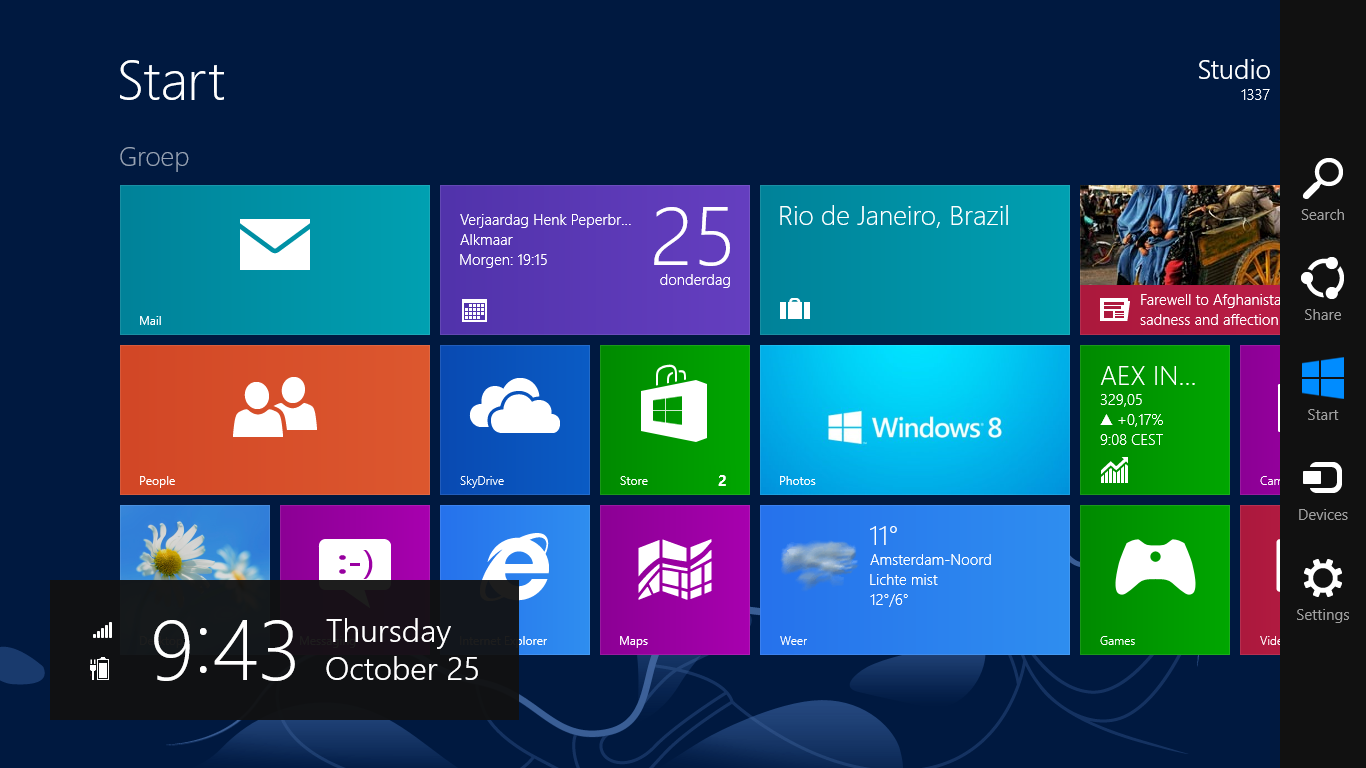Open the Travel suitcase icon
This screenshot has width=1366, height=768.
[794, 309]
